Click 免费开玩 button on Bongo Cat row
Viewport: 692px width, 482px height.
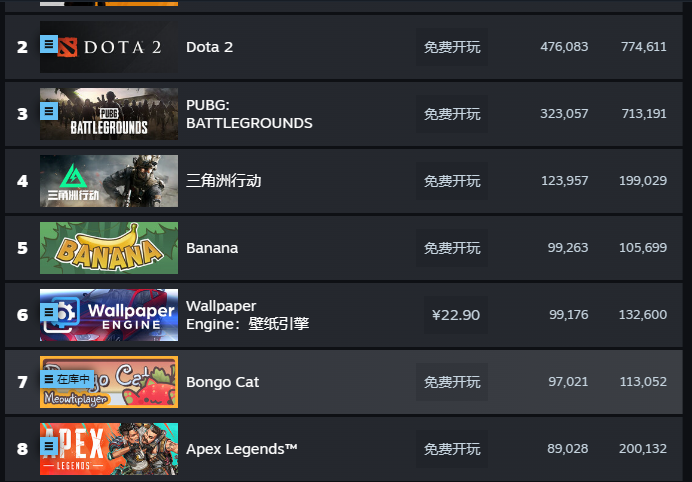click(452, 382)
